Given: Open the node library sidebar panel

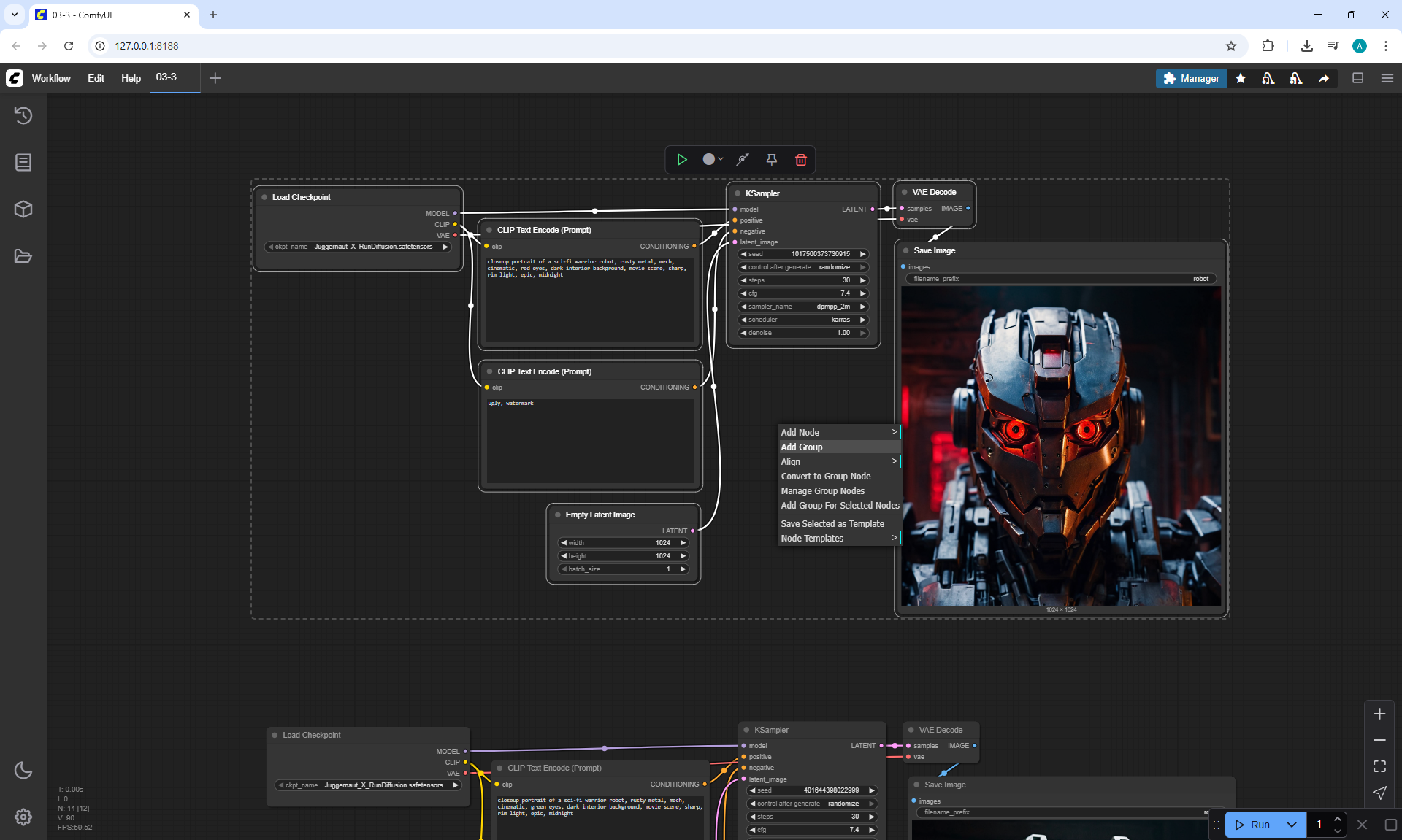Looking at the screenshot, I should [23, 162].
